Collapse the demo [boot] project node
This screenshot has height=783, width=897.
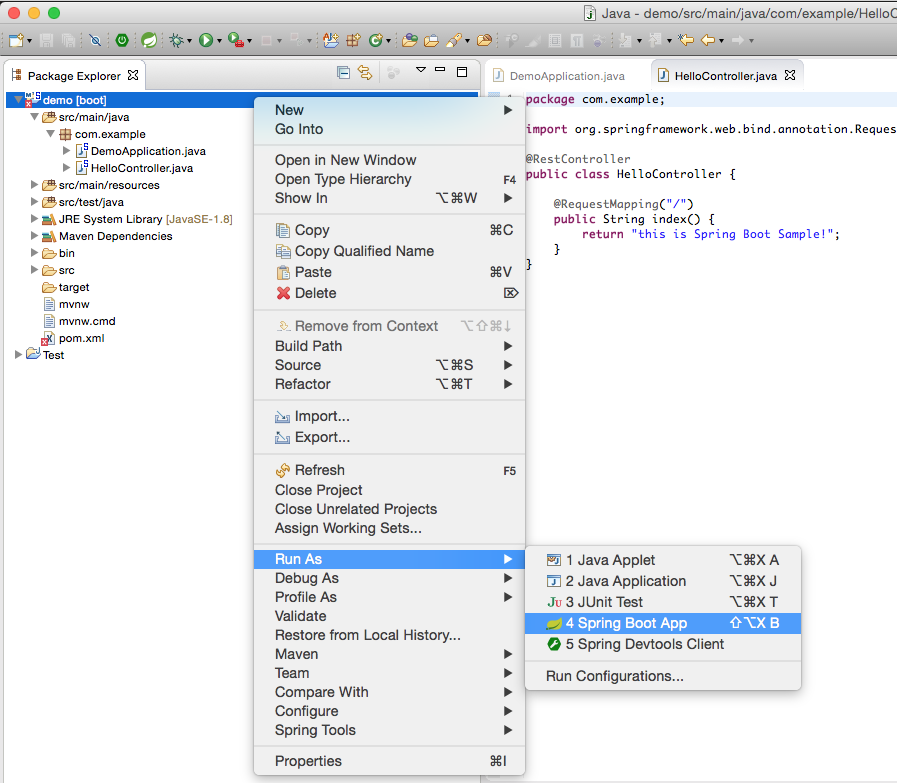18,100
